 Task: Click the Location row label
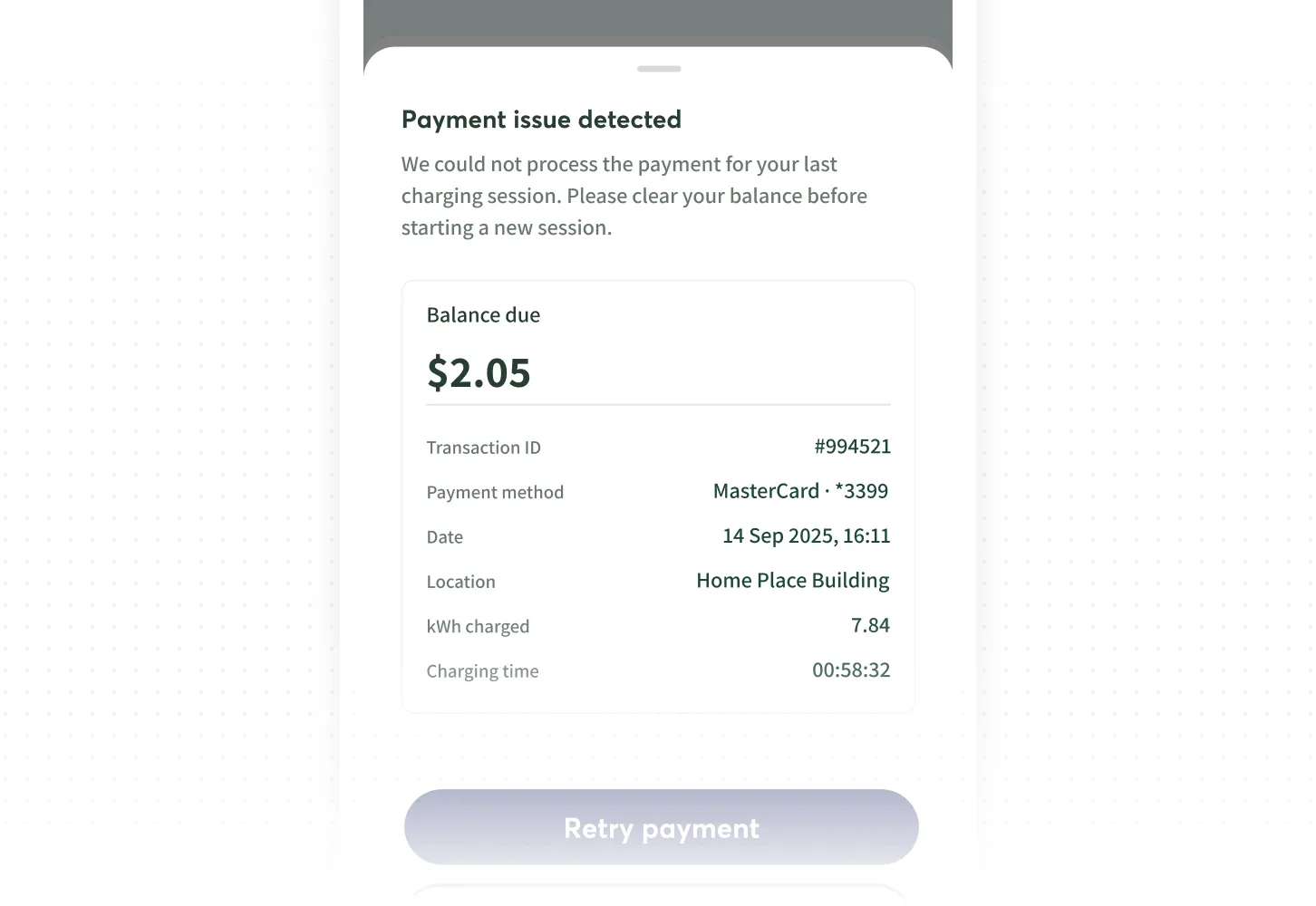pyautogui.click(x=460, y=582)
